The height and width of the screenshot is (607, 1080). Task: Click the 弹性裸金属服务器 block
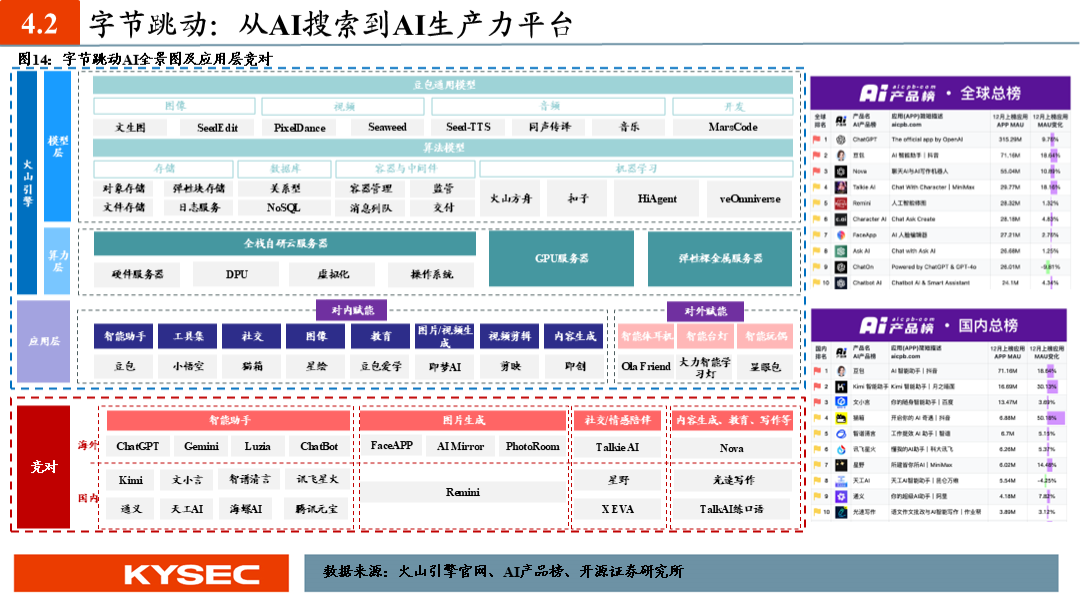coord(720,258)
